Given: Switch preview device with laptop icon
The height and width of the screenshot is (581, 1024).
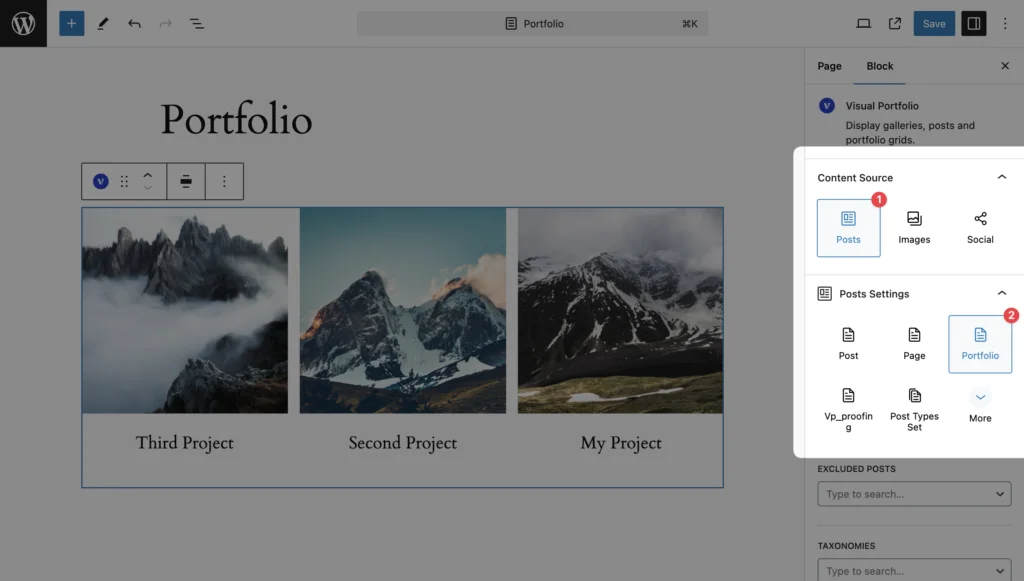Looking at the screenshot, I should click(x=863, y=24).
